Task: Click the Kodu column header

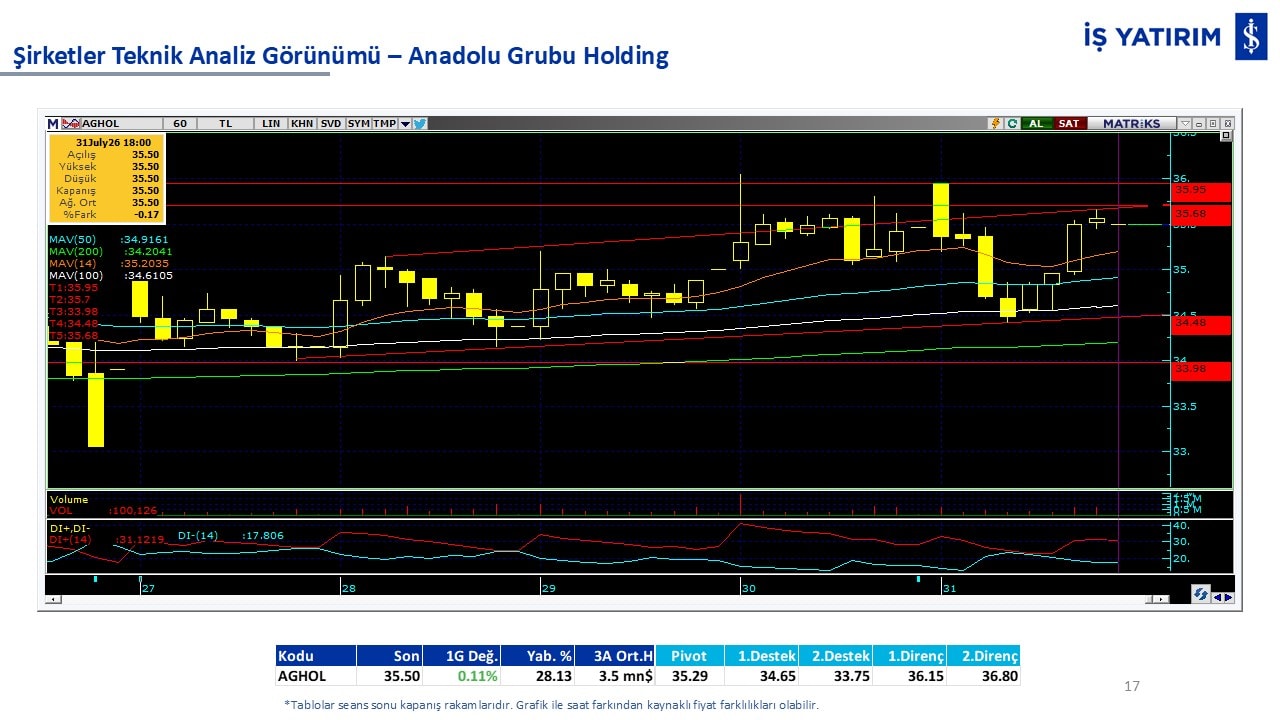Action: [x=316, y=656]
